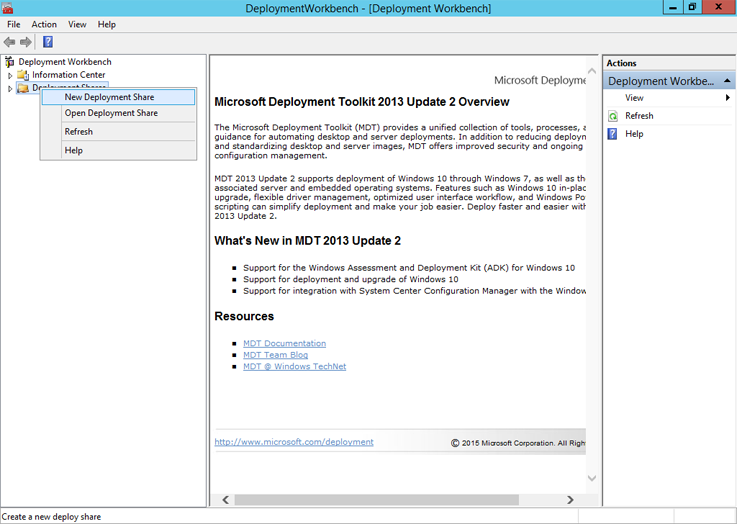Open the Action menu in menu bar

click(x=44, y=24)
